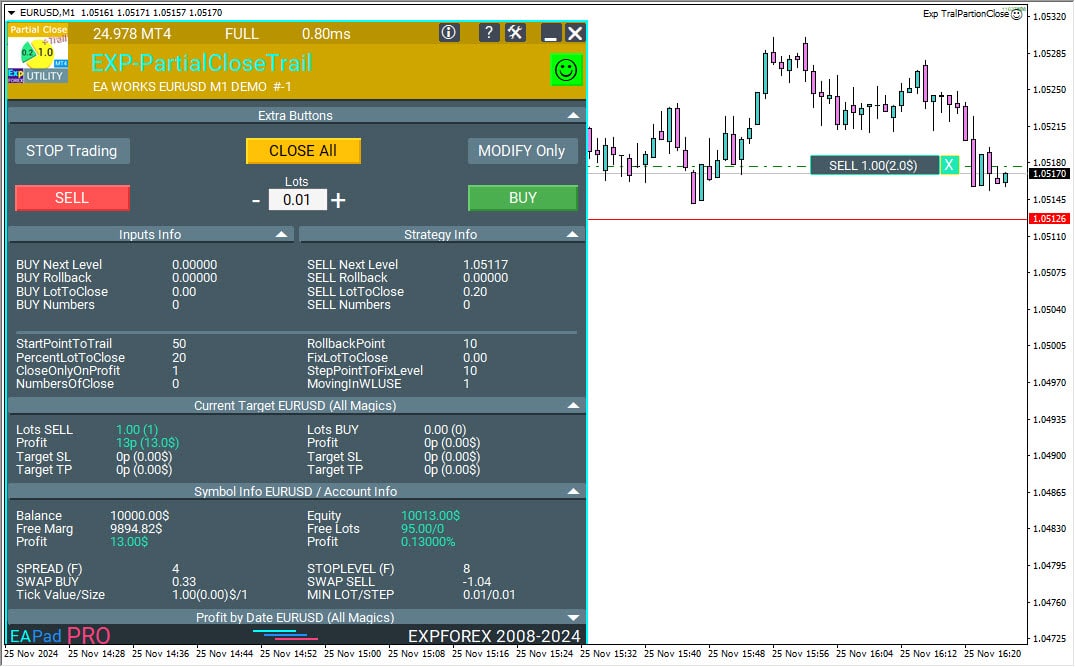Collapse the Inputs Info section
Image resolution: width=1075 pixels, height=667 pixels.
tap(281, 235)
